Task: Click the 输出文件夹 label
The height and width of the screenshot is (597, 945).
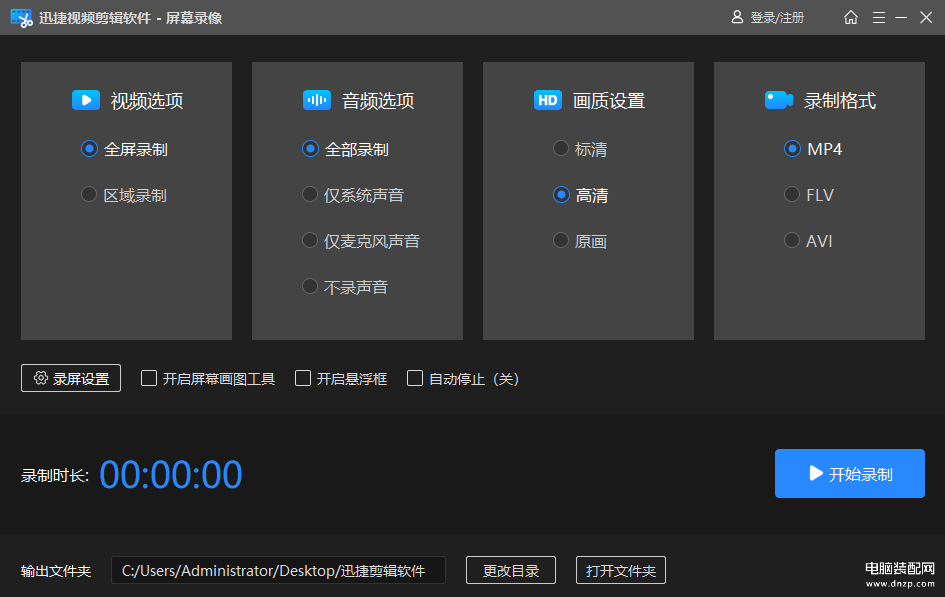Action: click(x=56, y=571)
